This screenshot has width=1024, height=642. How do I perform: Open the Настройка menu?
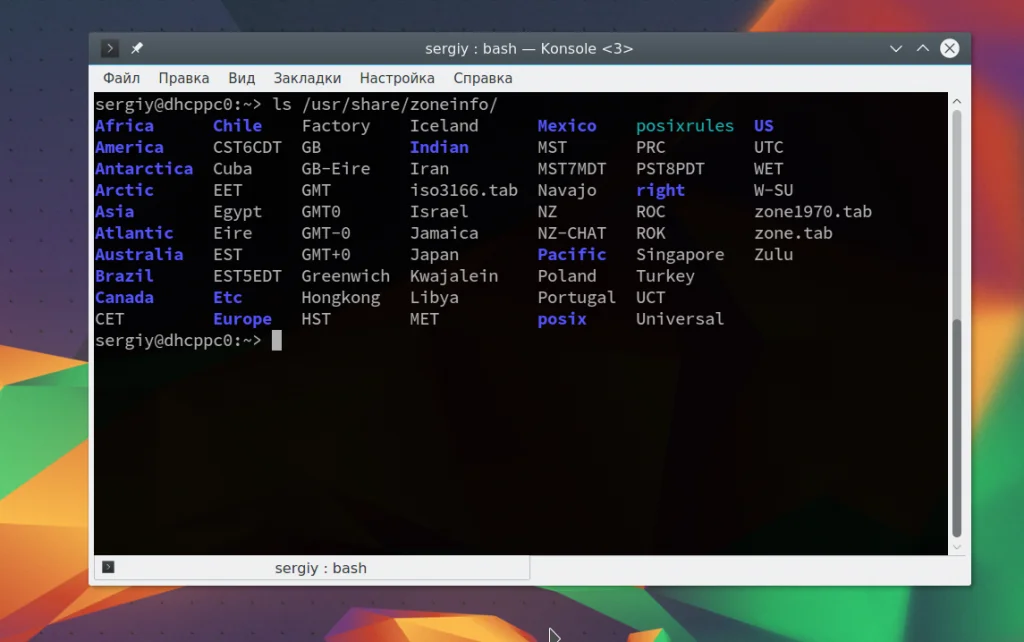pyautogui.click(x=397, y=78)
